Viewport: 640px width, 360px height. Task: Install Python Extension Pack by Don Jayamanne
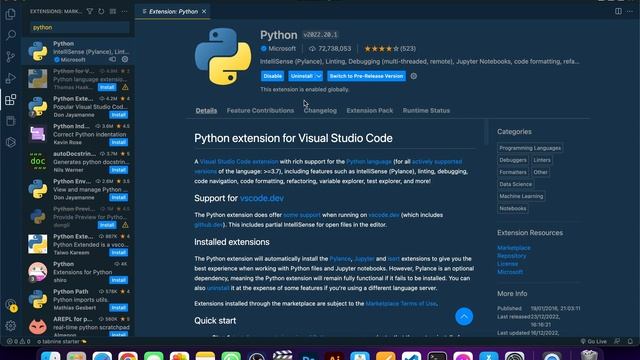118,115
